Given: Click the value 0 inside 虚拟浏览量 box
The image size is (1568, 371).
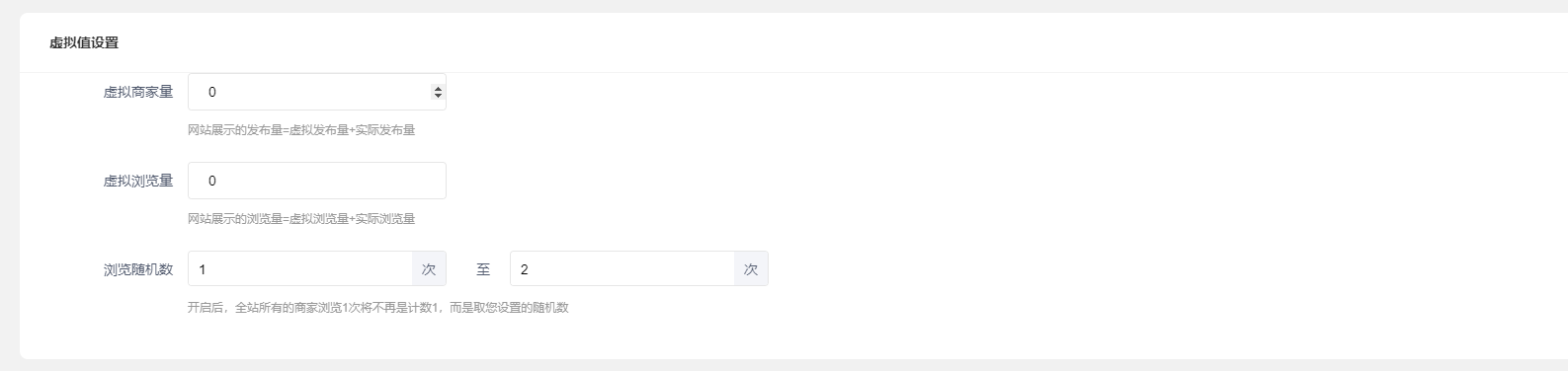Looking at the screenshot, I should [x=212, y=181].
